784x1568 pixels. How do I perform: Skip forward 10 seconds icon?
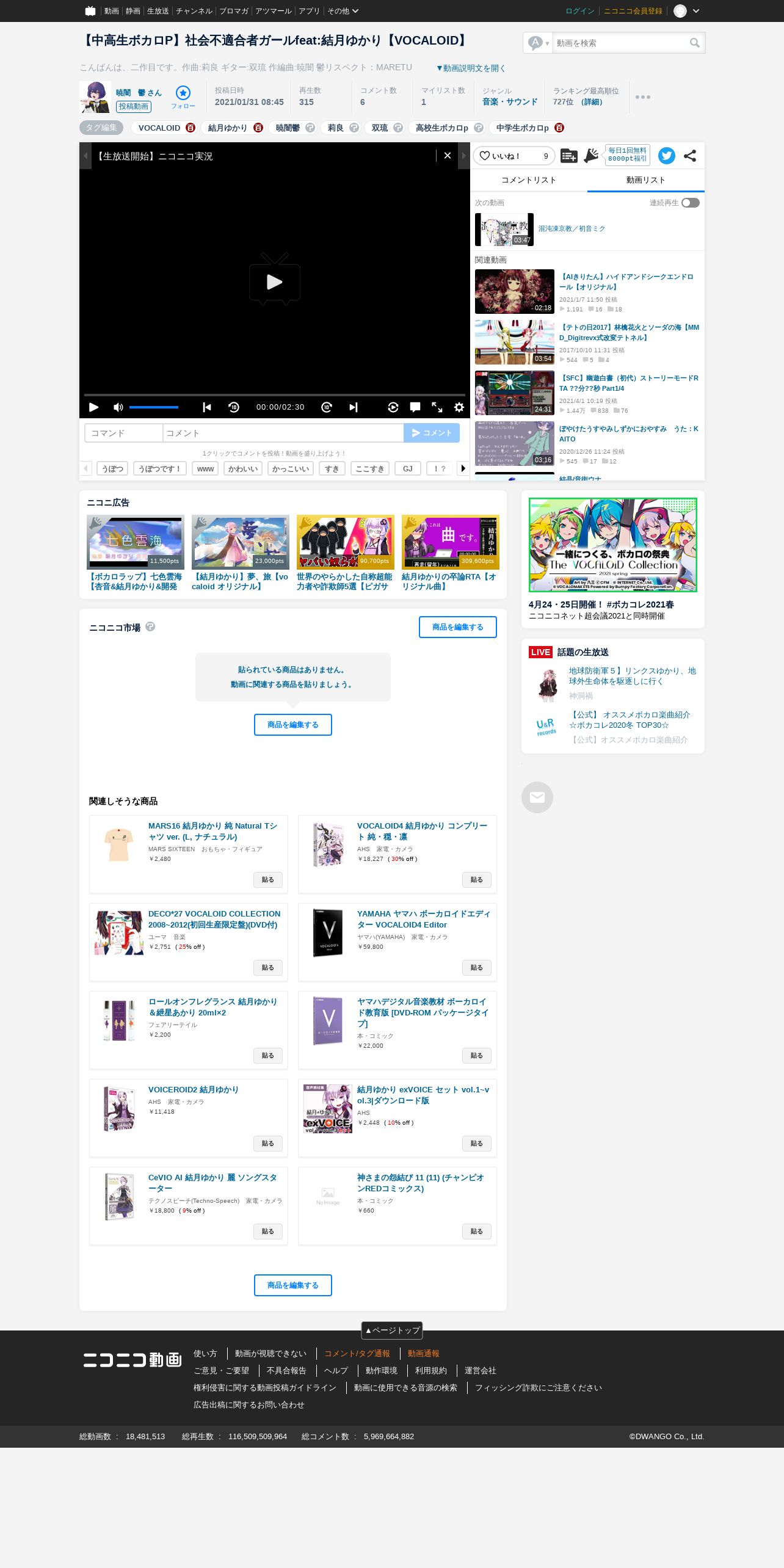[327, 407]
